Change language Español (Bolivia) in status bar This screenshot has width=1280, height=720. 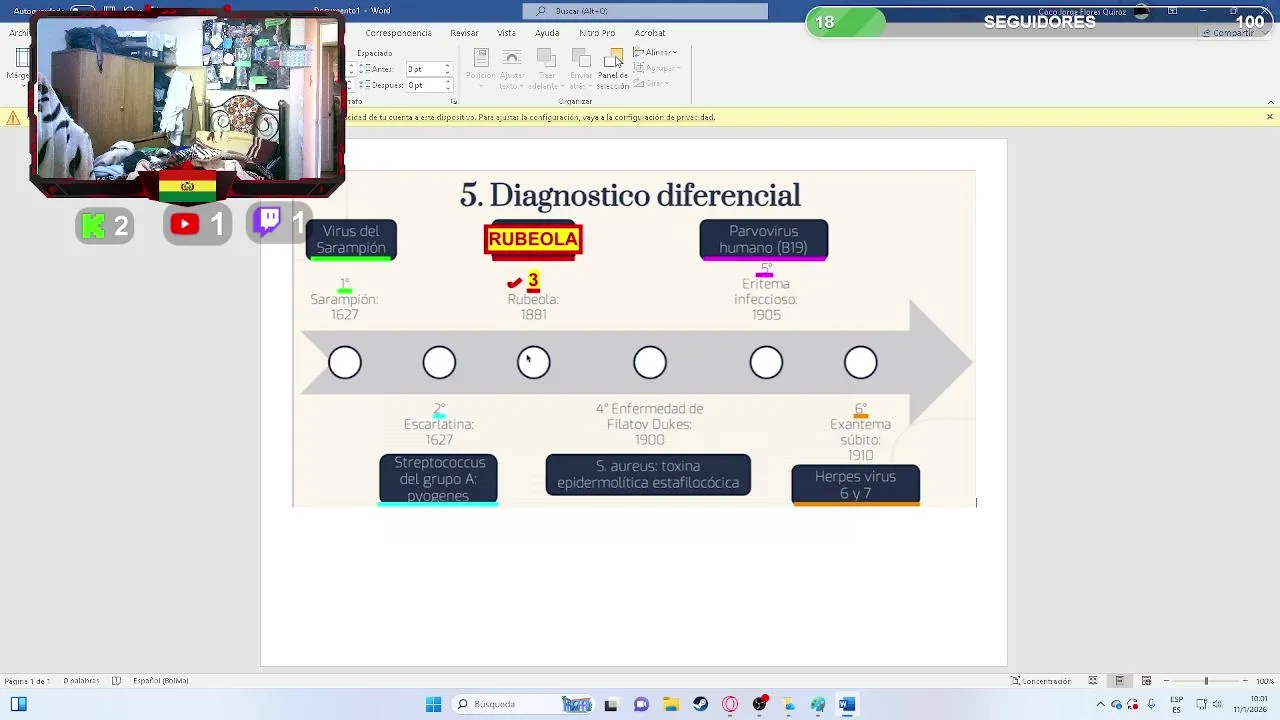(161, 681)
